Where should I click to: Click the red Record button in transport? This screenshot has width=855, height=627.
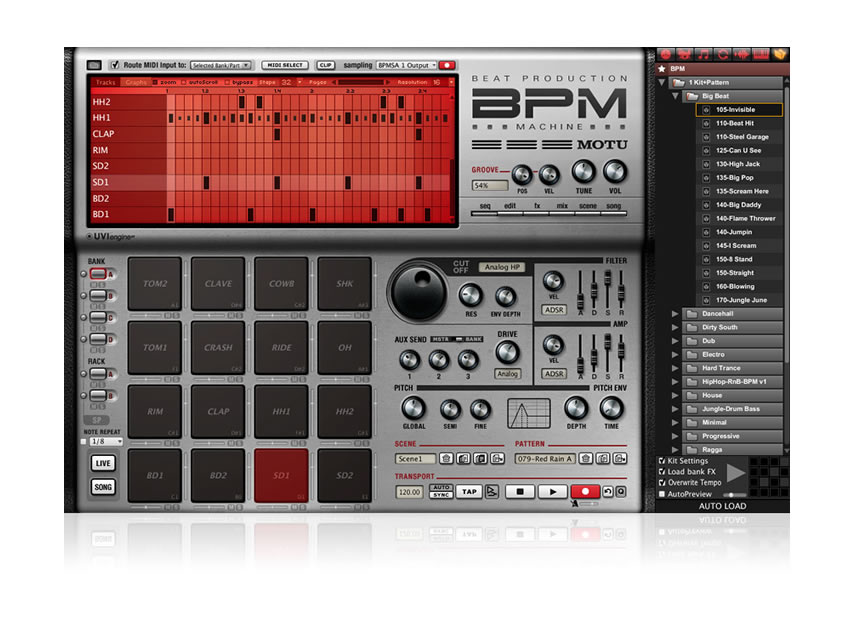(585, 492)
